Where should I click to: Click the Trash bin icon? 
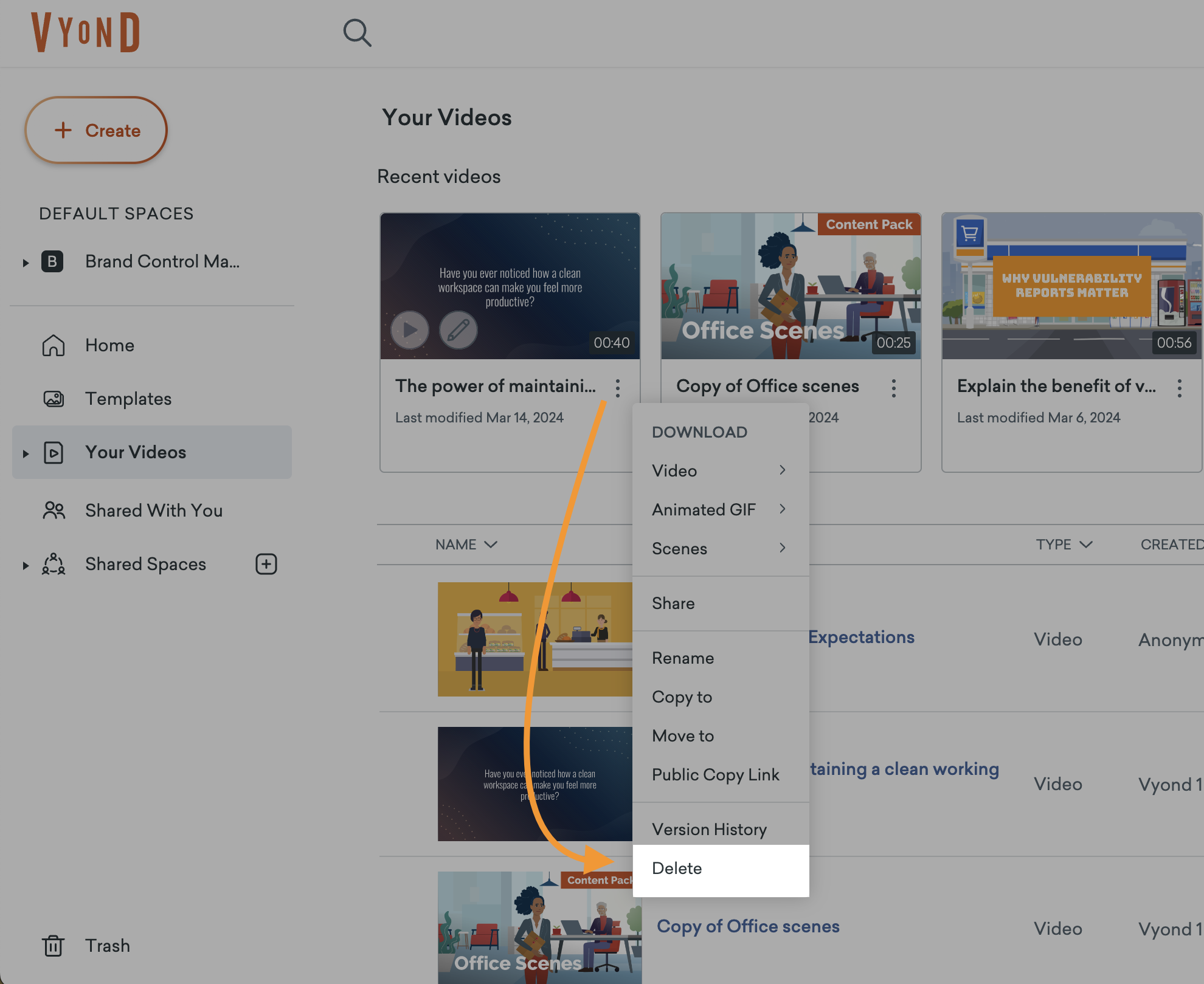pyautogui.click(x=53, y=946)
